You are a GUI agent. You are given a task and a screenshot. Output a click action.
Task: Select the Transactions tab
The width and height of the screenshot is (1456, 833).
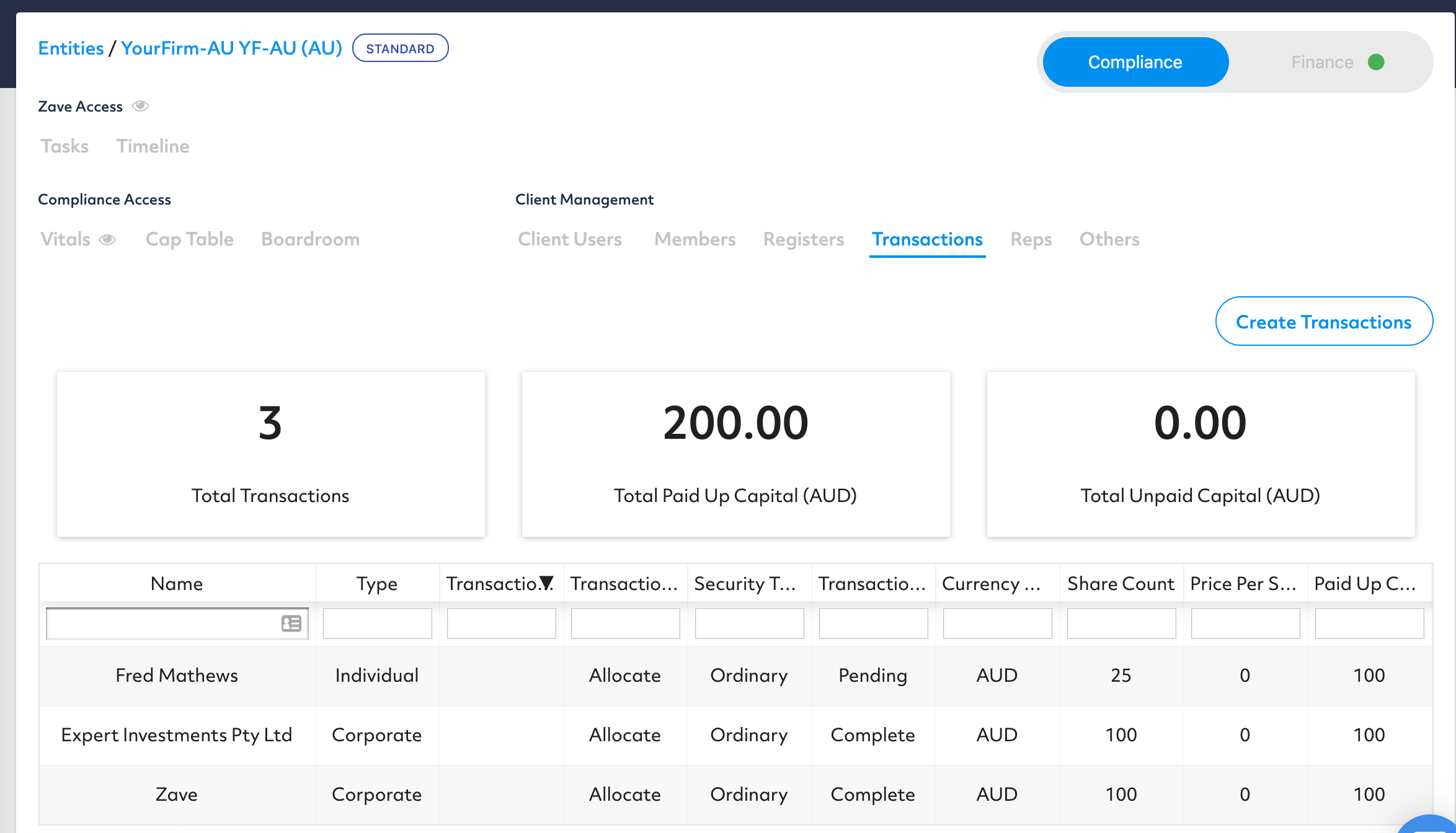(928, 239)
